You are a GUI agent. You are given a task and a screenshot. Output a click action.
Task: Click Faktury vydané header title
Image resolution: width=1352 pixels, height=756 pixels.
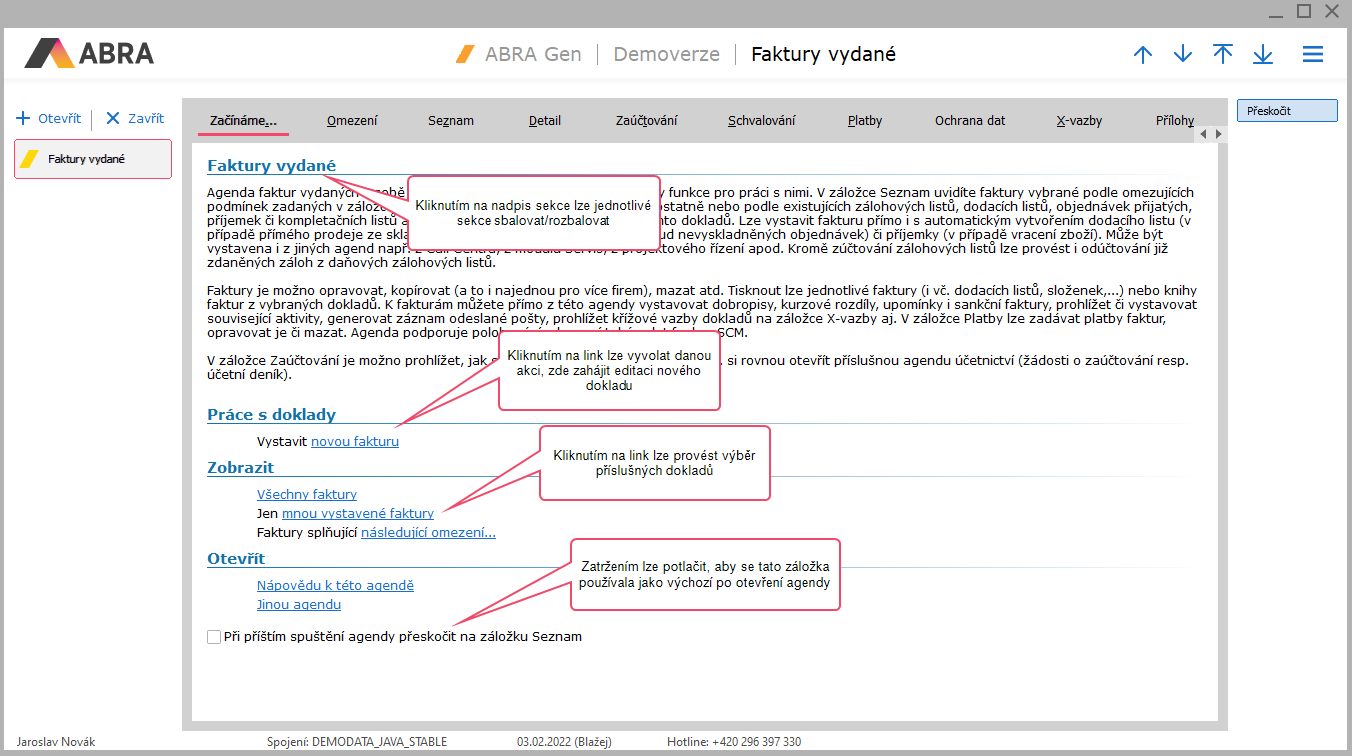tap(823, 54)
